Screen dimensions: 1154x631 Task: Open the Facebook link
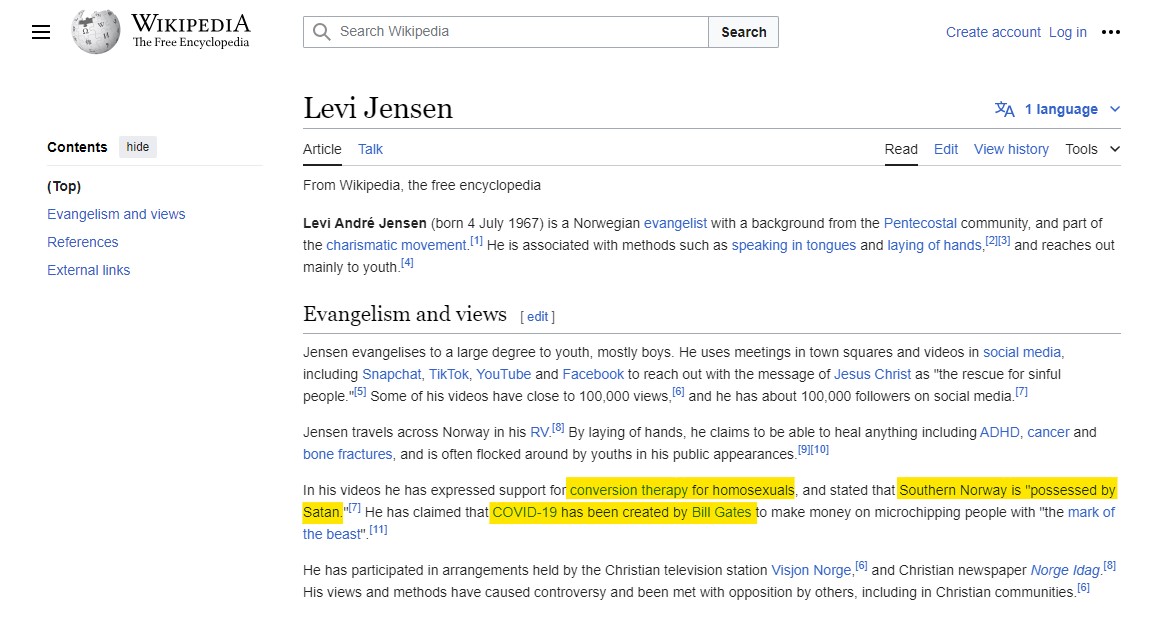pyautogui.click(x=593, y=374)
